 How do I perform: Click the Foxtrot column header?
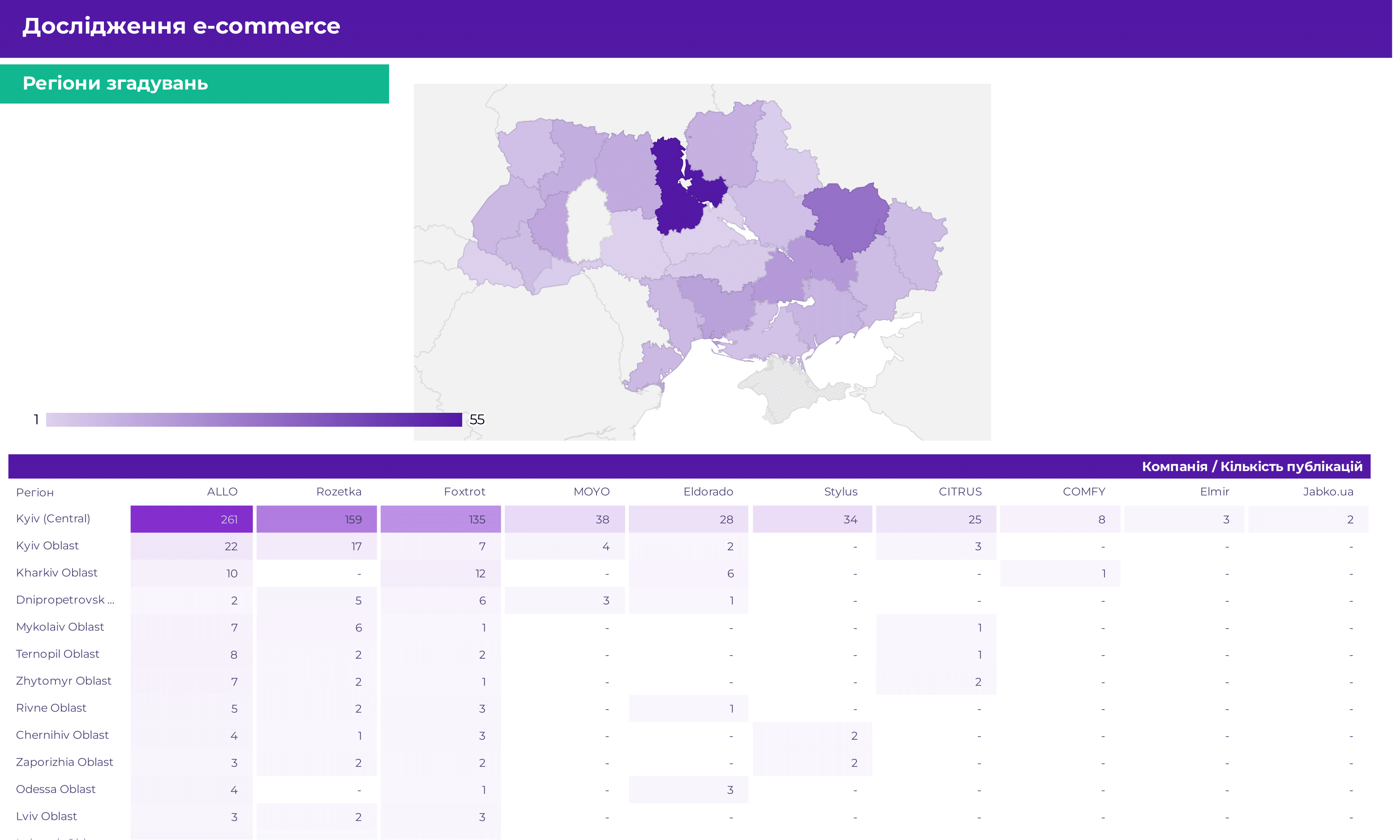pos(464,492)
